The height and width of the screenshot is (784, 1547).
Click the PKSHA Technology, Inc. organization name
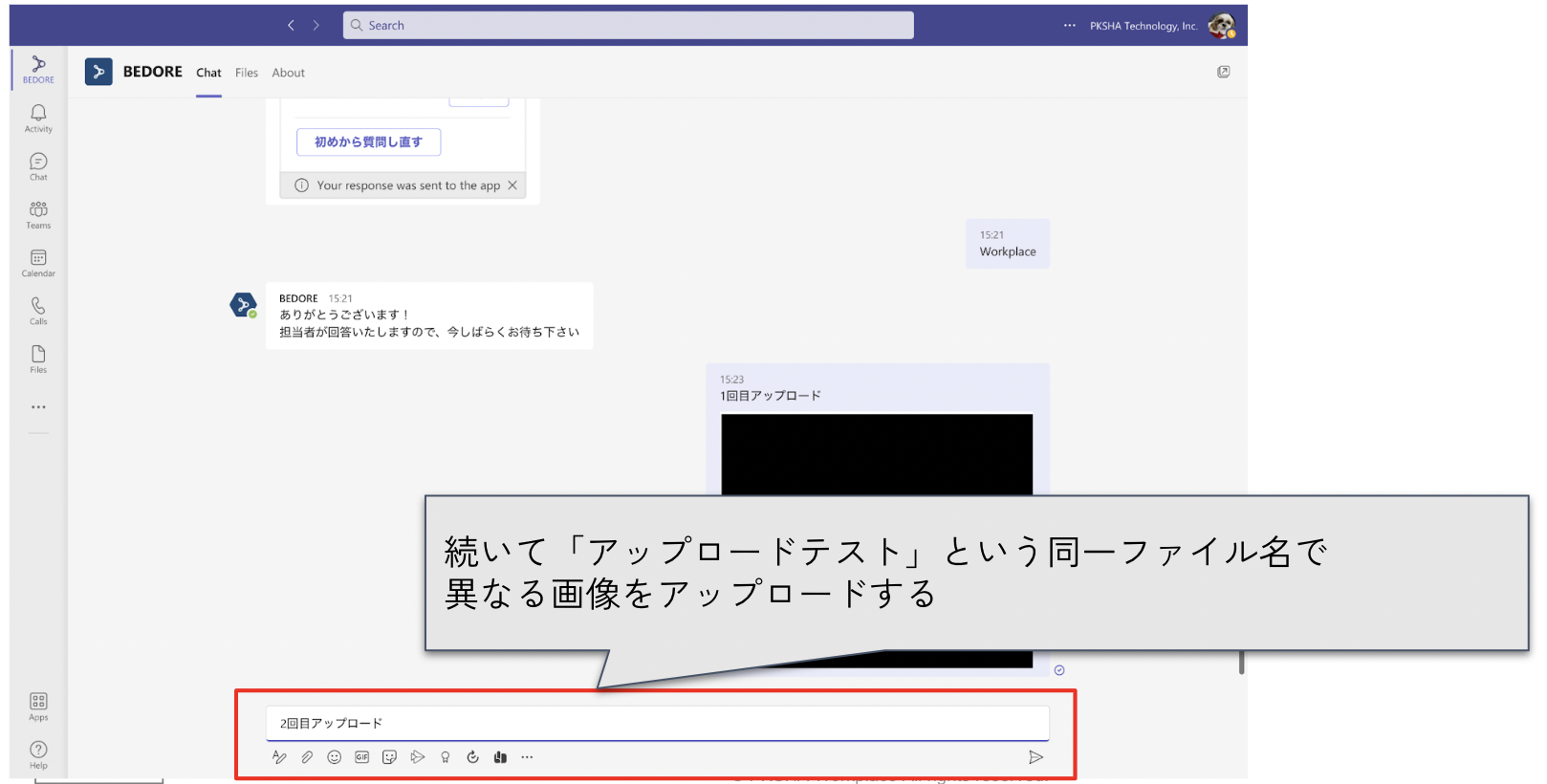click(1144, 26)
